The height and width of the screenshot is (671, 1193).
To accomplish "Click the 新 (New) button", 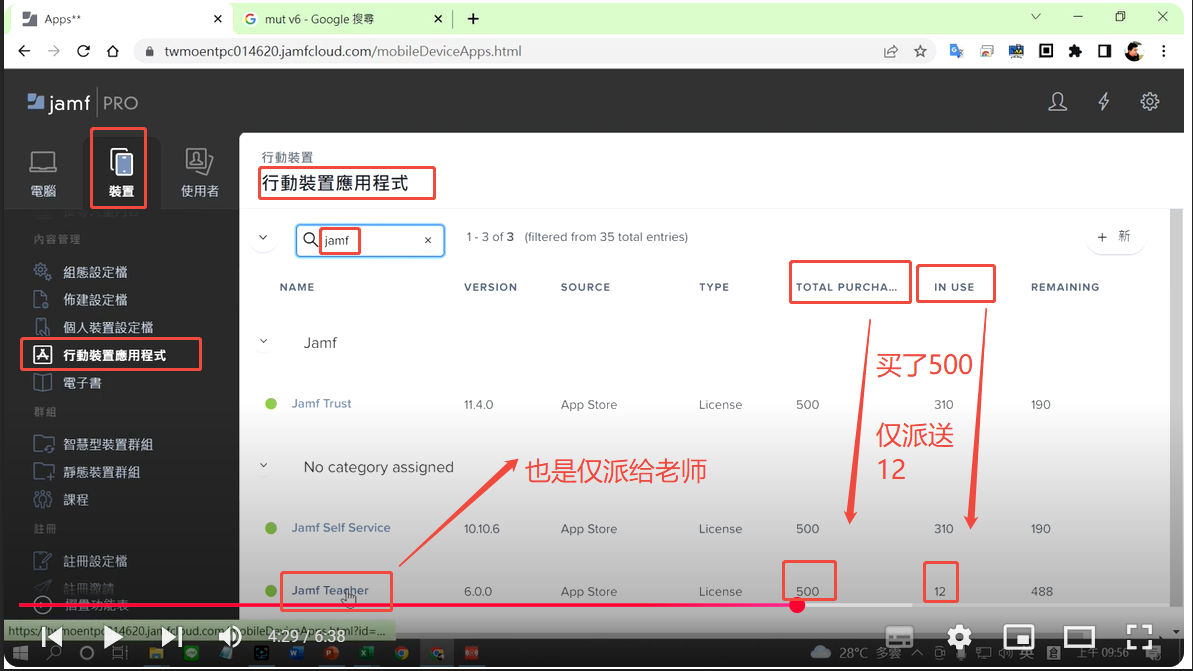I will (1114, 237).
